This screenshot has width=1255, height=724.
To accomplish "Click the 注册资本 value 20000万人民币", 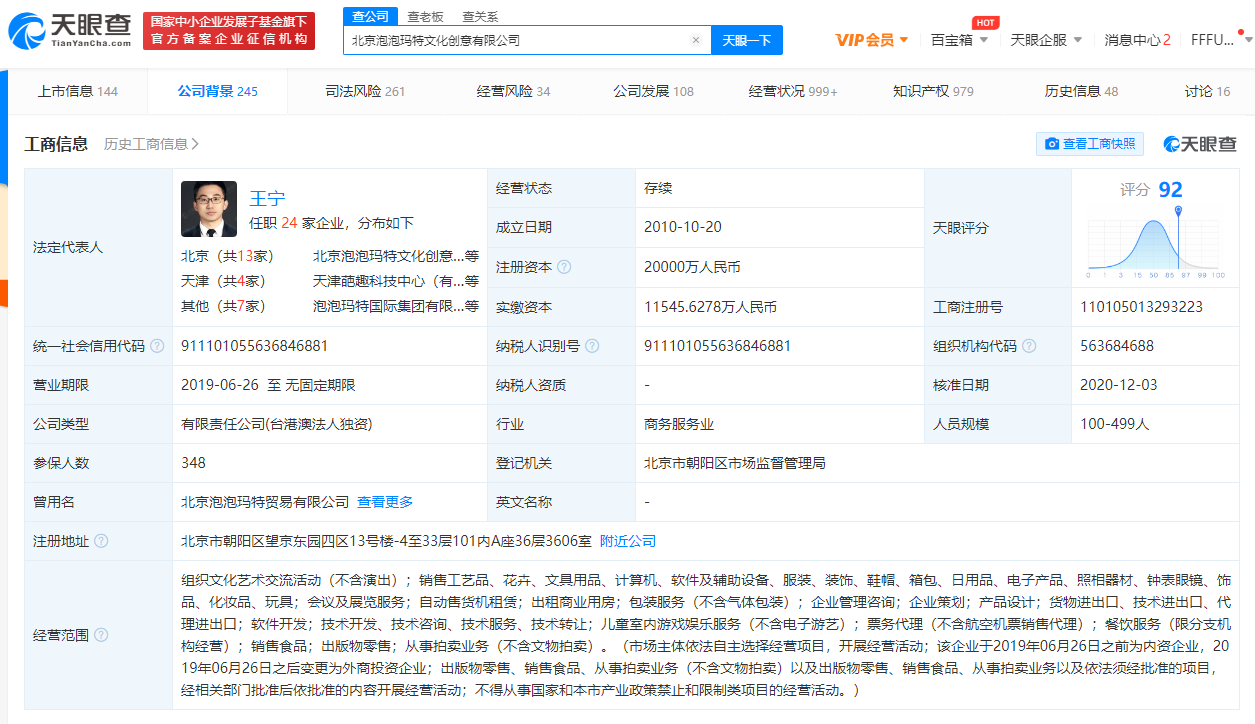I will (692, 267).
